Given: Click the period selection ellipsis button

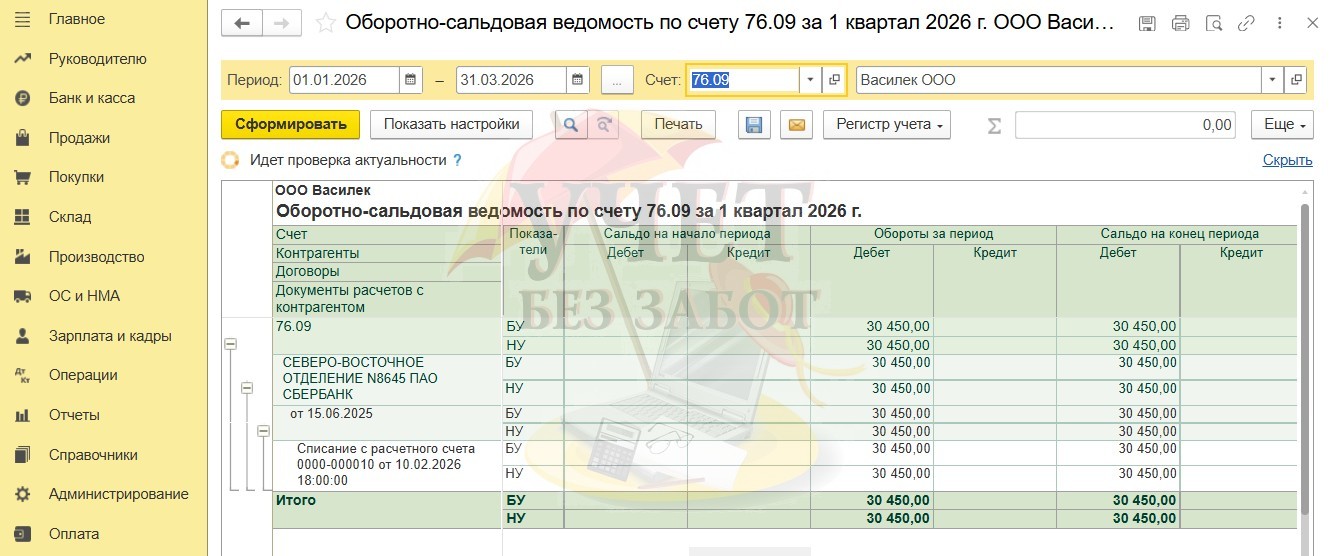Looking at the screenshot, I should point(617,80).
